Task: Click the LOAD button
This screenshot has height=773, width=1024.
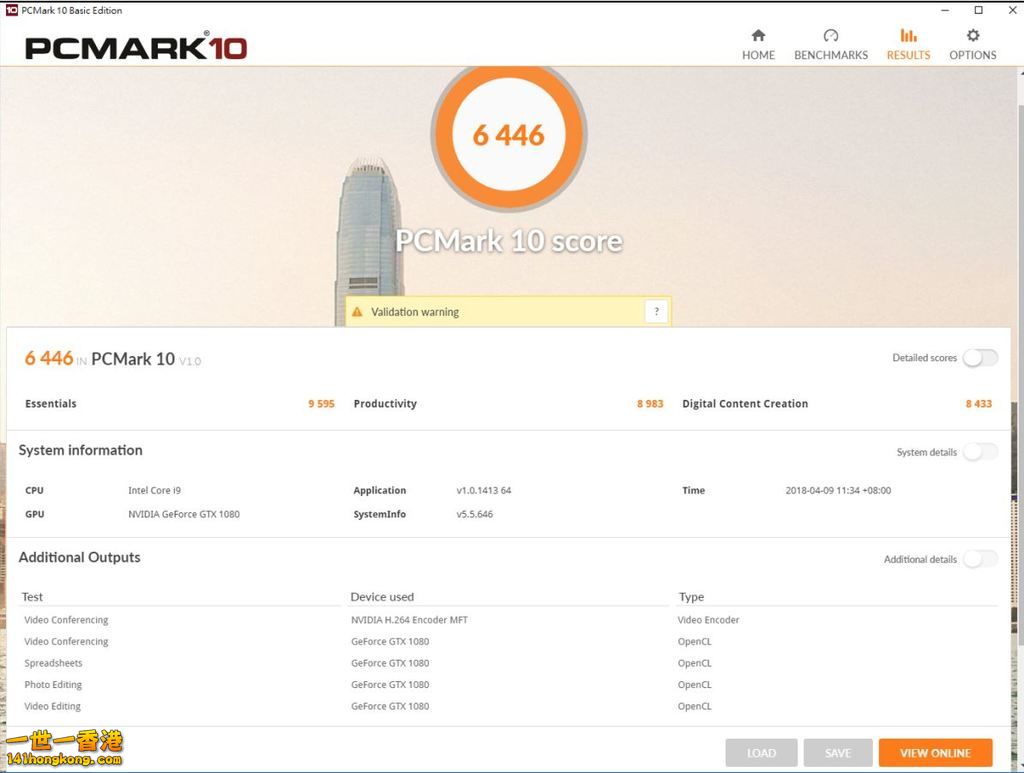Action: (761, 753)
